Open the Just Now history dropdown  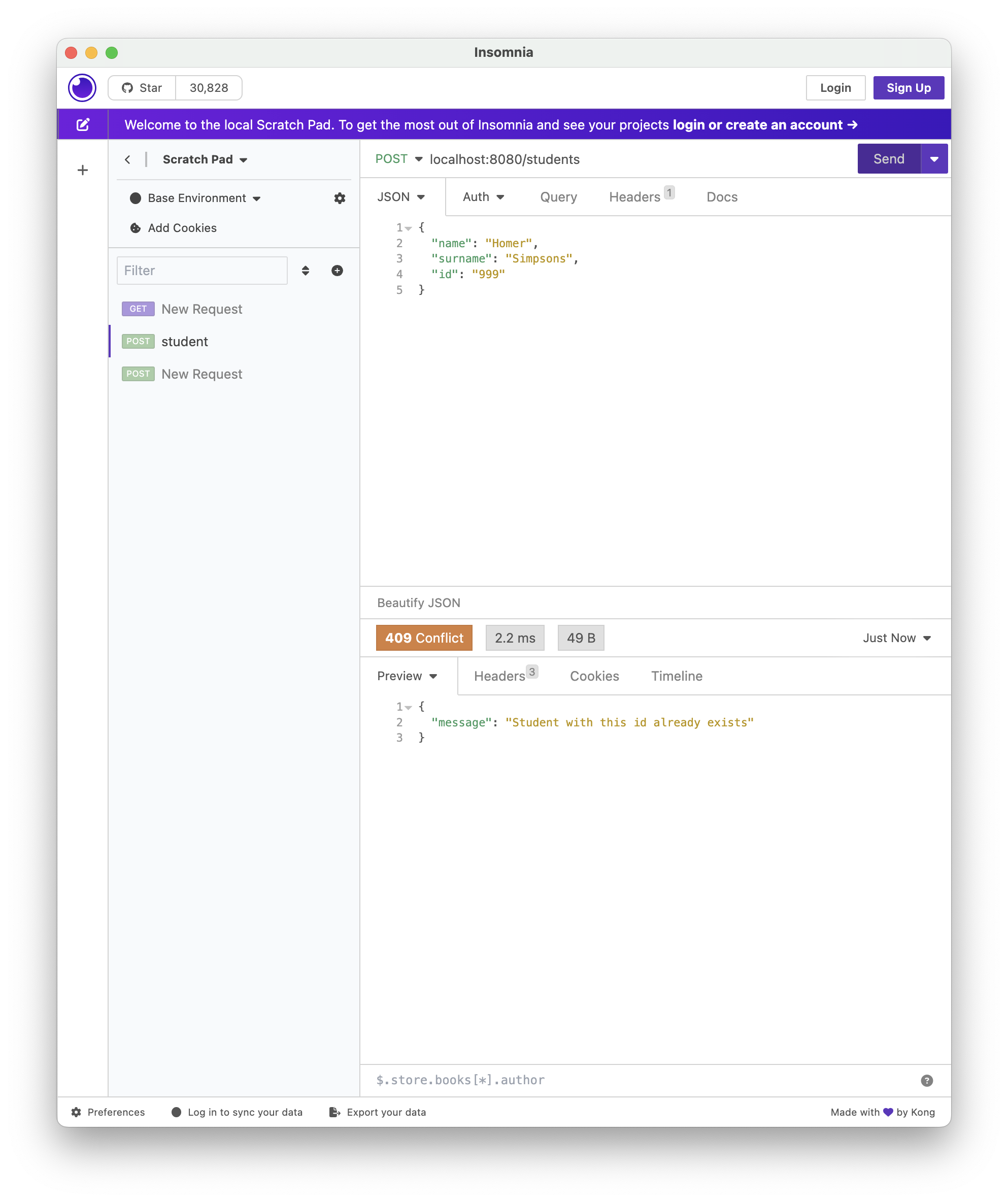(896, 638)
